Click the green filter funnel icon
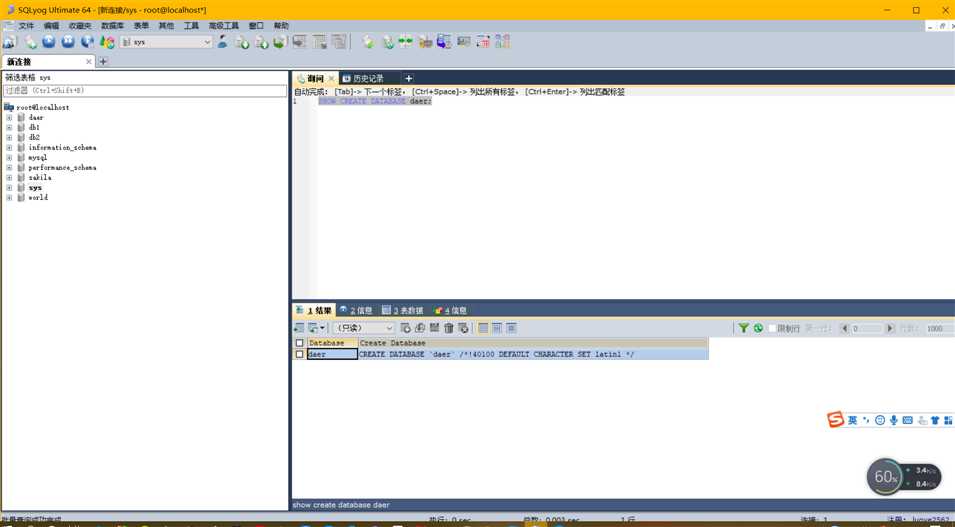Screen dimensions: 955x527 coord(743,328)
